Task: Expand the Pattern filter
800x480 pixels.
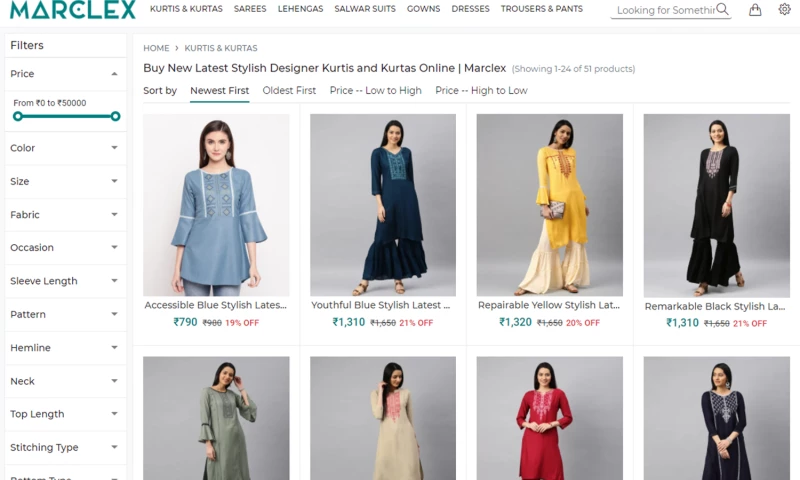Action: pyautogui.click(x=65, y=314)
